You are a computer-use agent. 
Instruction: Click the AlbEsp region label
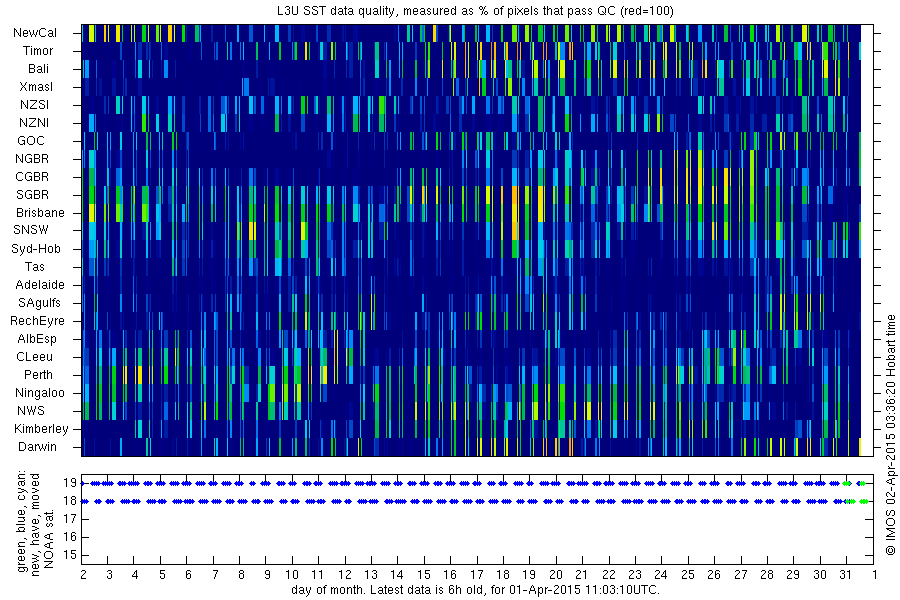pos(37,339)
